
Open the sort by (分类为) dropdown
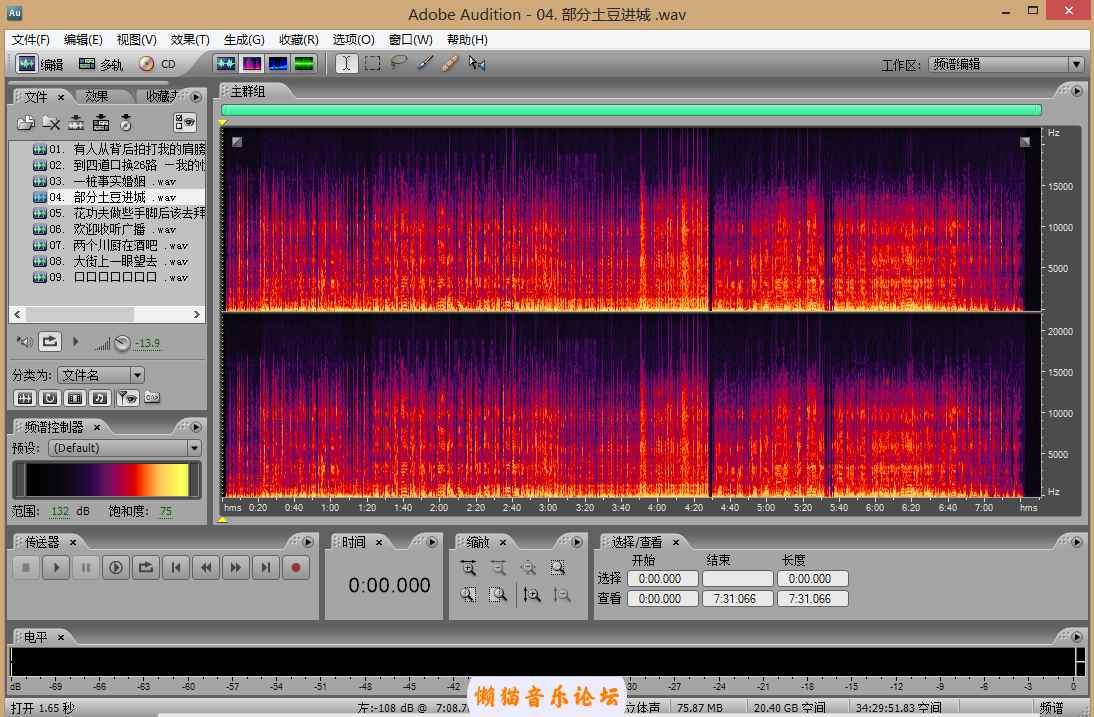coord(101,375)
